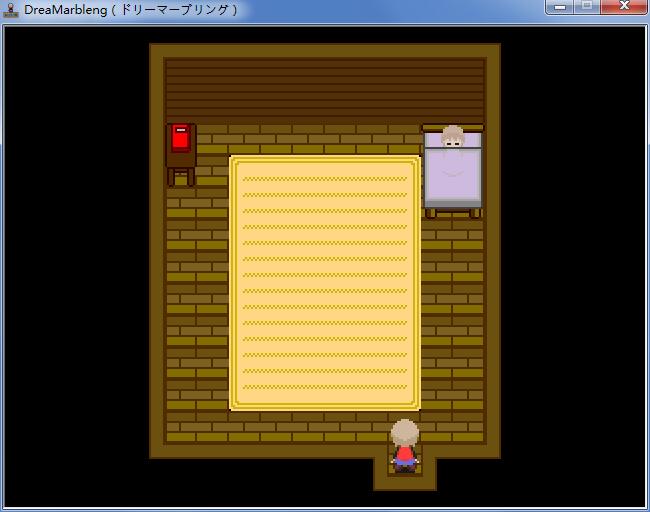650x512 pixels.
Task: Click the red box on the wooden table
Action: (181, 137)
